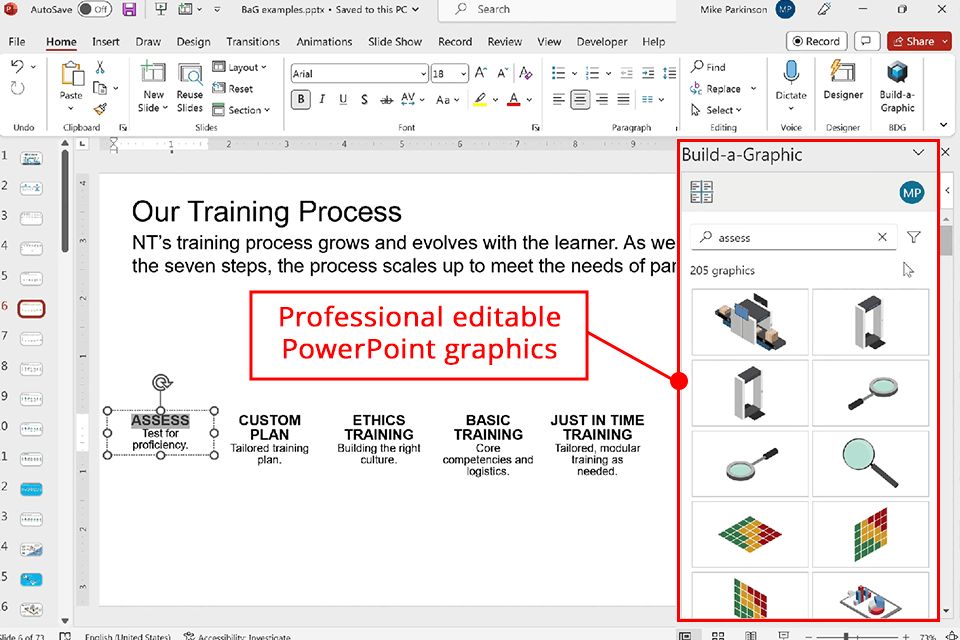Click Increase List Level icon
The image size is (960, 640).
(648, 73)
